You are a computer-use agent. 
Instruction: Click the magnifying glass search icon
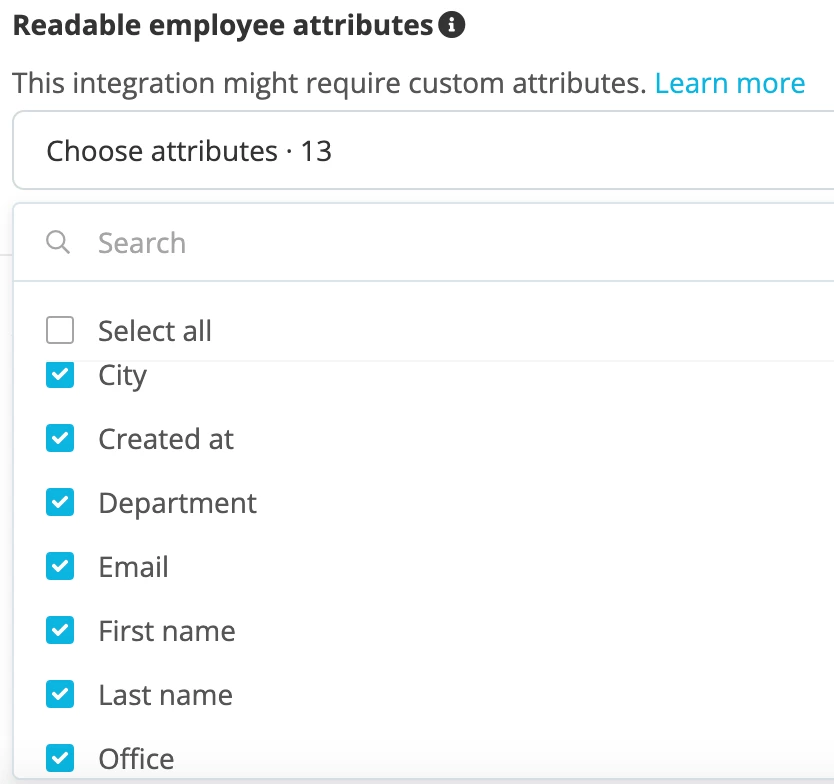pos(58,243)
